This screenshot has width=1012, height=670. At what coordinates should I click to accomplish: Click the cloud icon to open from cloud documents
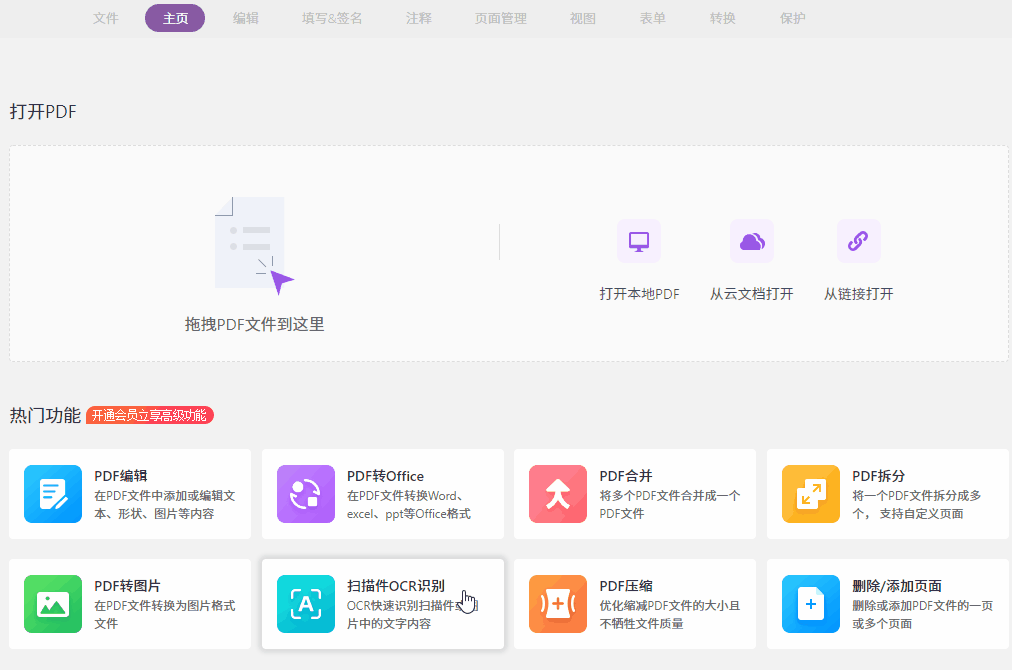(751, 240)
